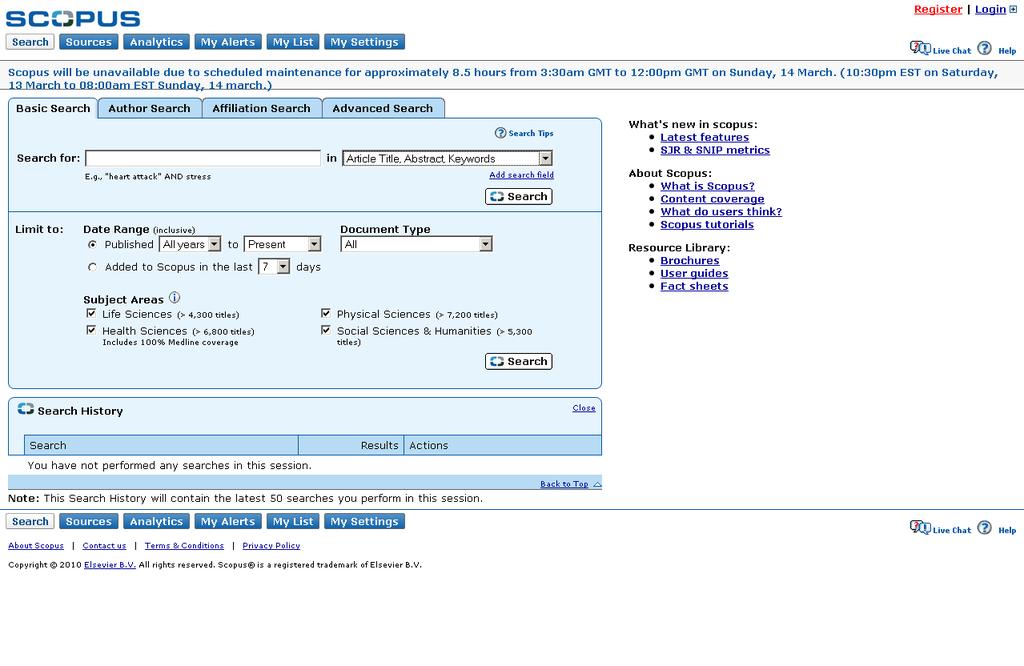
Task: Switch to the Author Search tab
Action: (150, 108)
